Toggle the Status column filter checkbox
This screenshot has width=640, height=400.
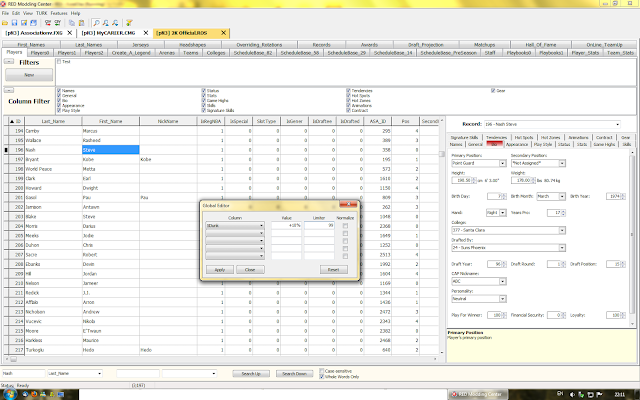tap(204, 91)
